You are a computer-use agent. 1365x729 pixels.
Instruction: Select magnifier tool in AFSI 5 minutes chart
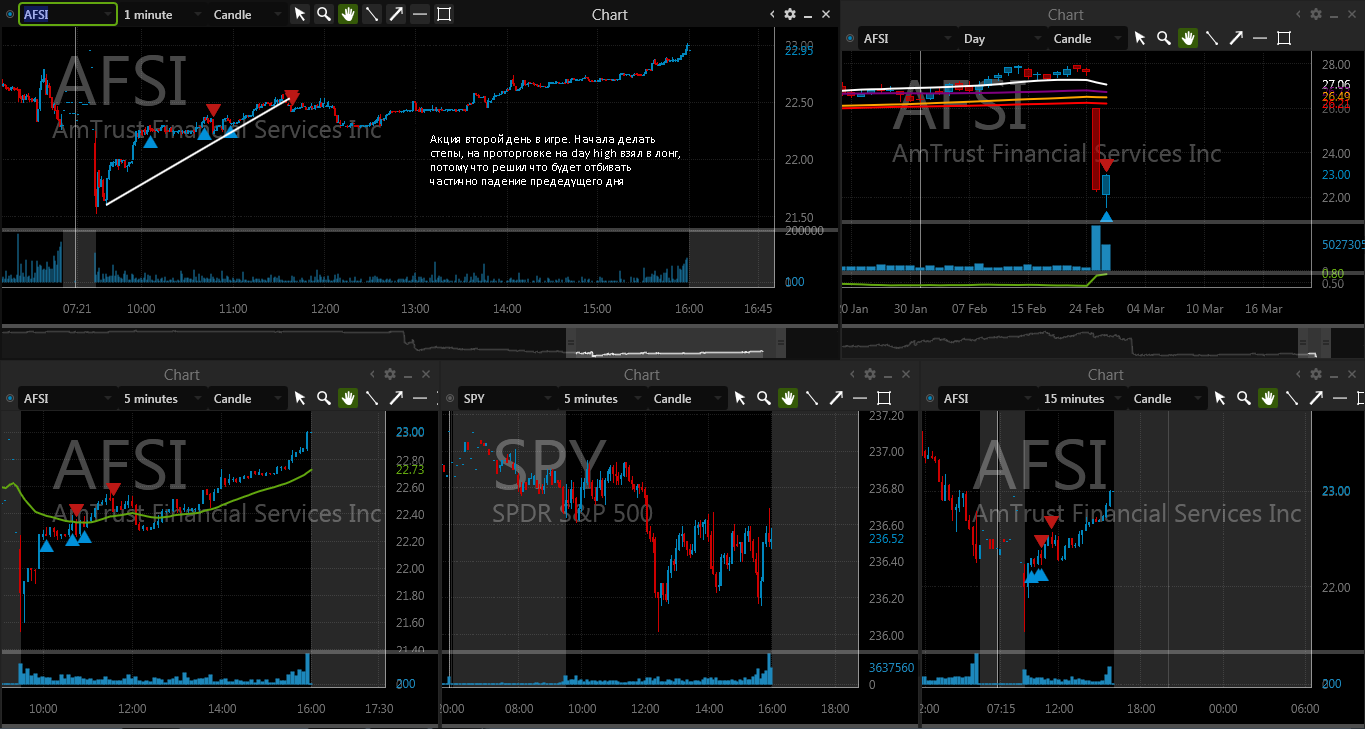[x=324, y=398]
